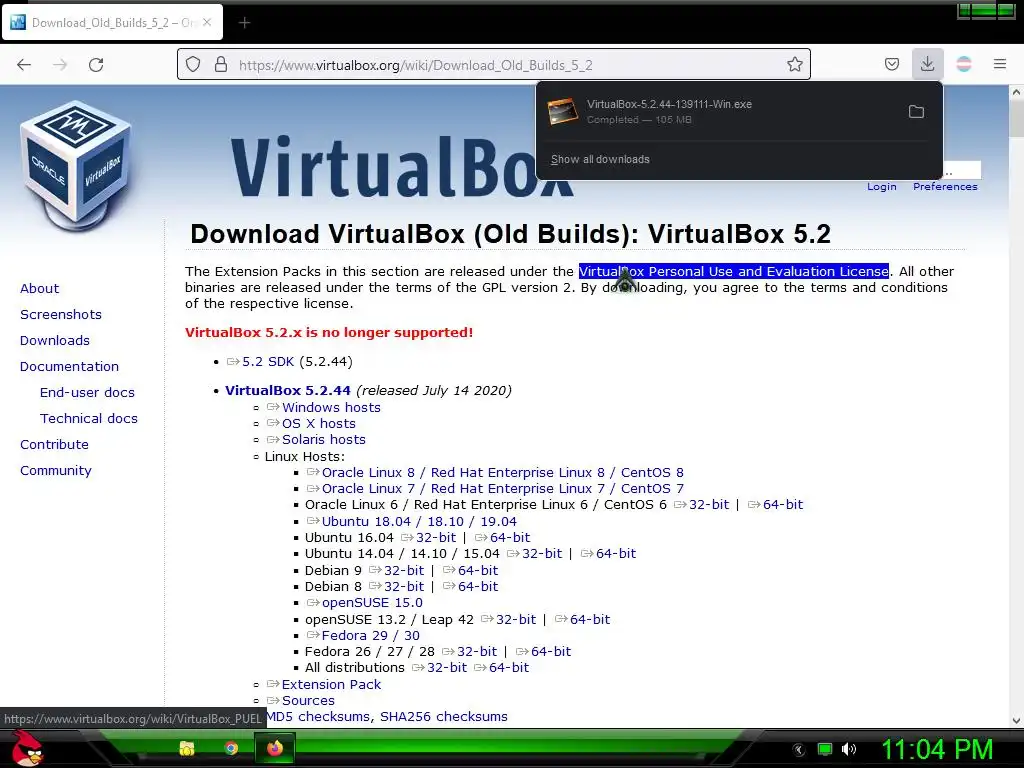This screenshot has width=1024, height=768.
Task: Download the OS X hosts build
Action: 319,424
